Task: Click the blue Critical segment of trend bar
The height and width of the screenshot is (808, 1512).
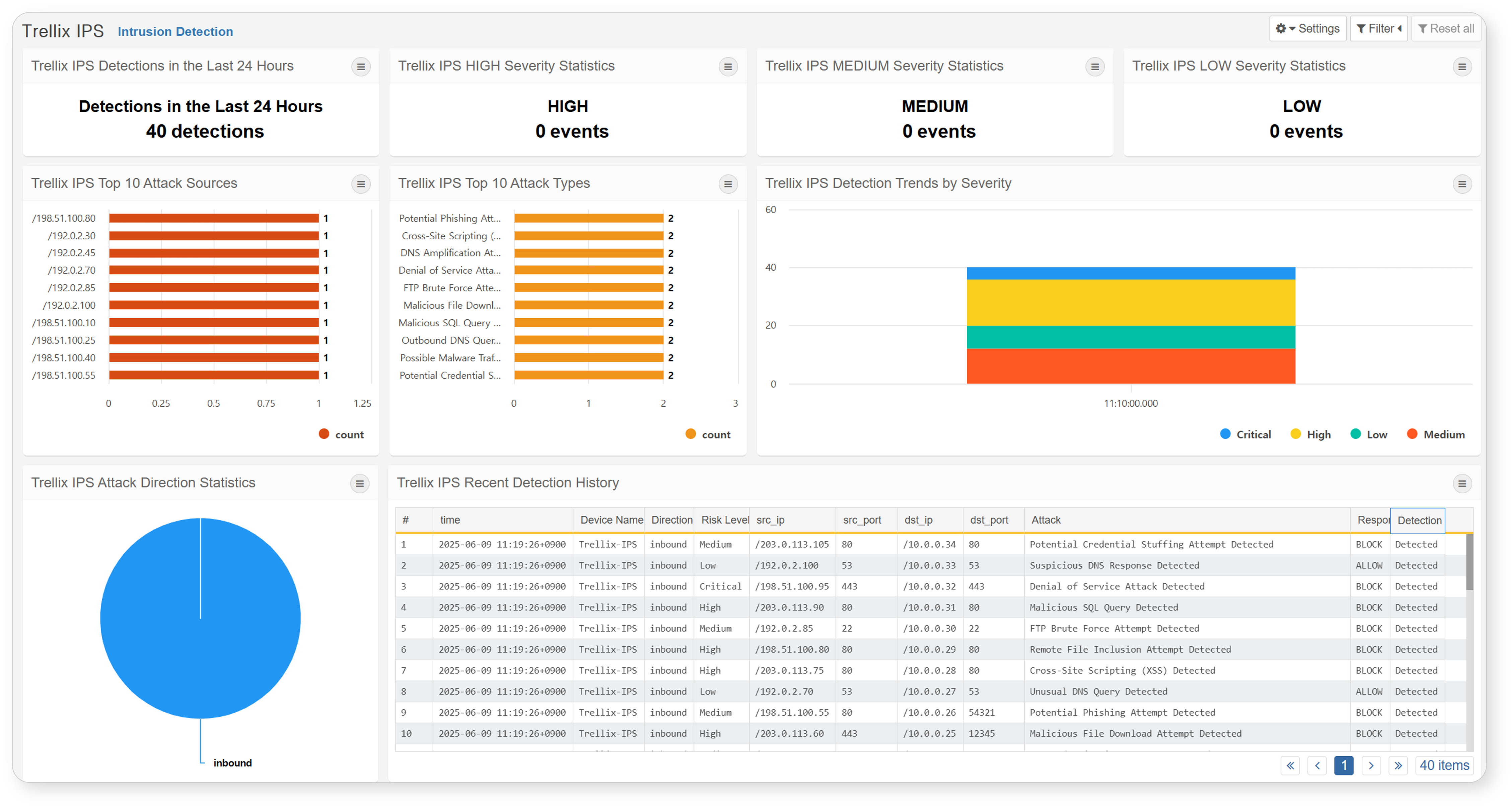Action: pyautogui.click(x=1131, y=273)
